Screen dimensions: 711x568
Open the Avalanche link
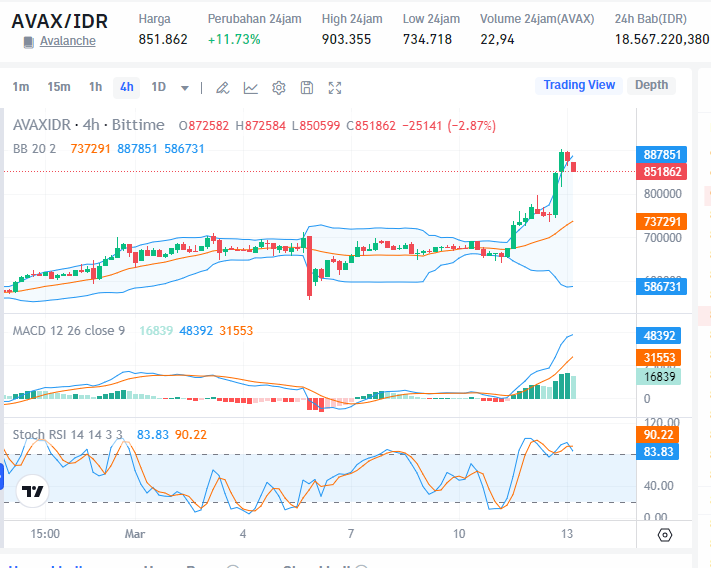(68, 41)
